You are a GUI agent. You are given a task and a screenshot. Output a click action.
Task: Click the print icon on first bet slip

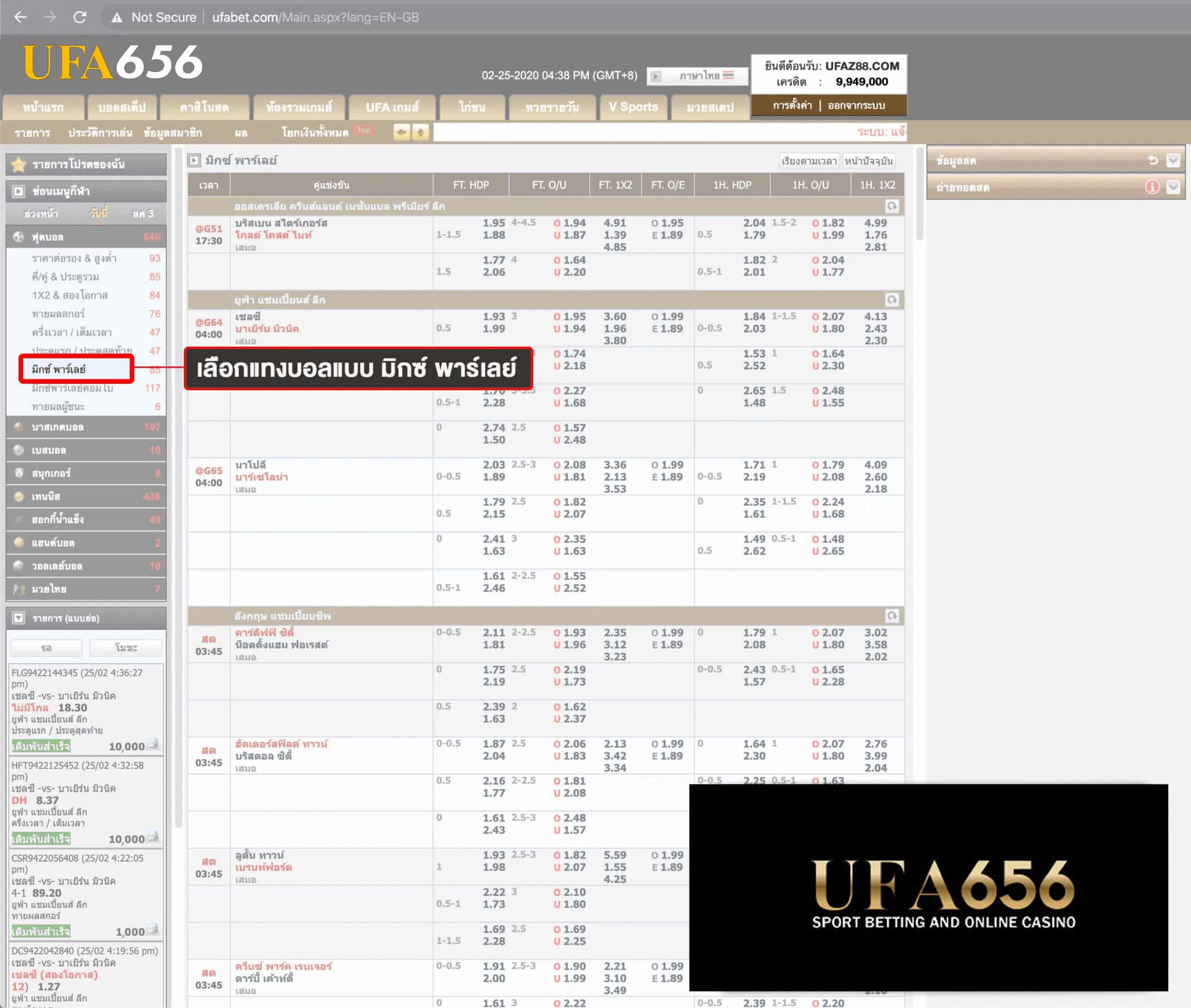click(x=153, y=744)
